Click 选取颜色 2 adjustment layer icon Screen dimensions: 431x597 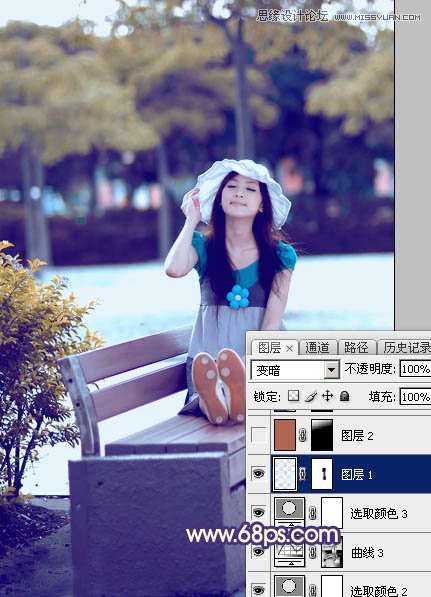click(290, 586)
